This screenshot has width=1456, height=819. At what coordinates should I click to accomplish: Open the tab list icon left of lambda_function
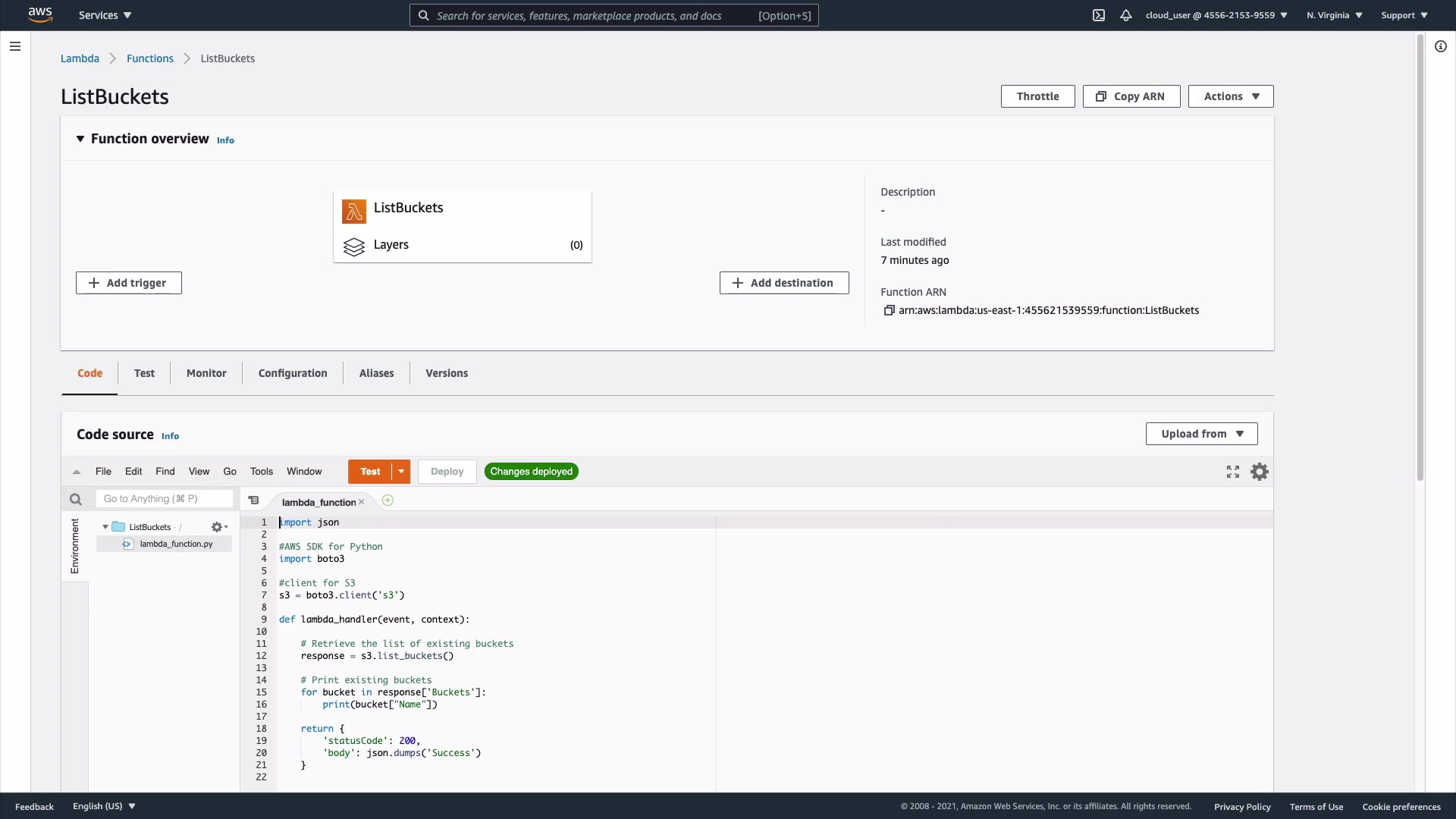254,500
